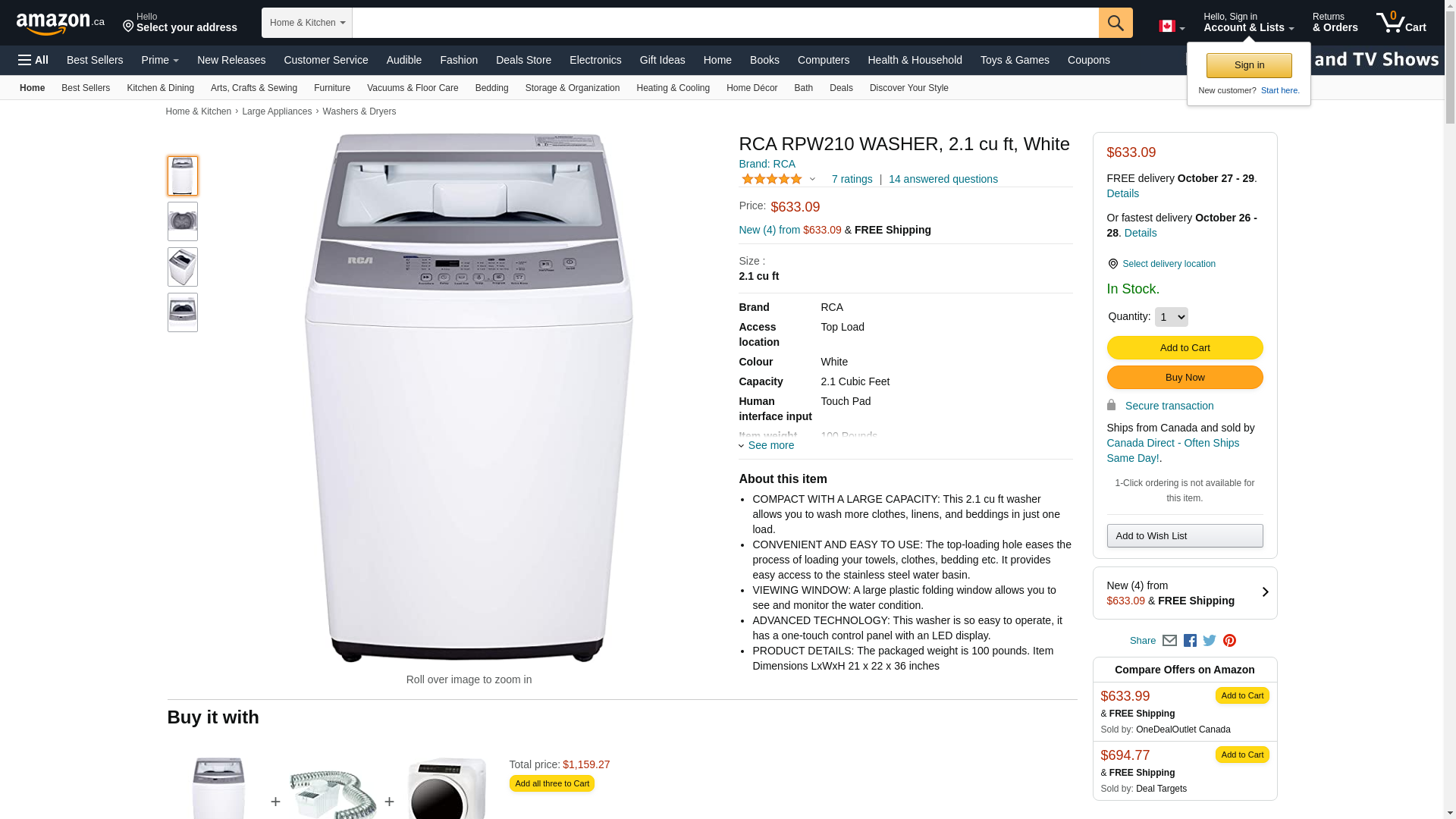Open the shopping cart icon
This screenshot has width=1456, height=819.
(x=1401, y=23)
